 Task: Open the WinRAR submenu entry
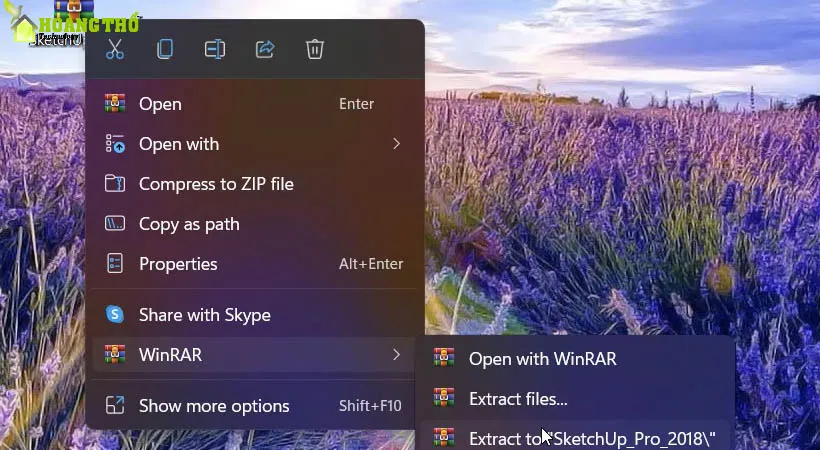click(255, 355)
